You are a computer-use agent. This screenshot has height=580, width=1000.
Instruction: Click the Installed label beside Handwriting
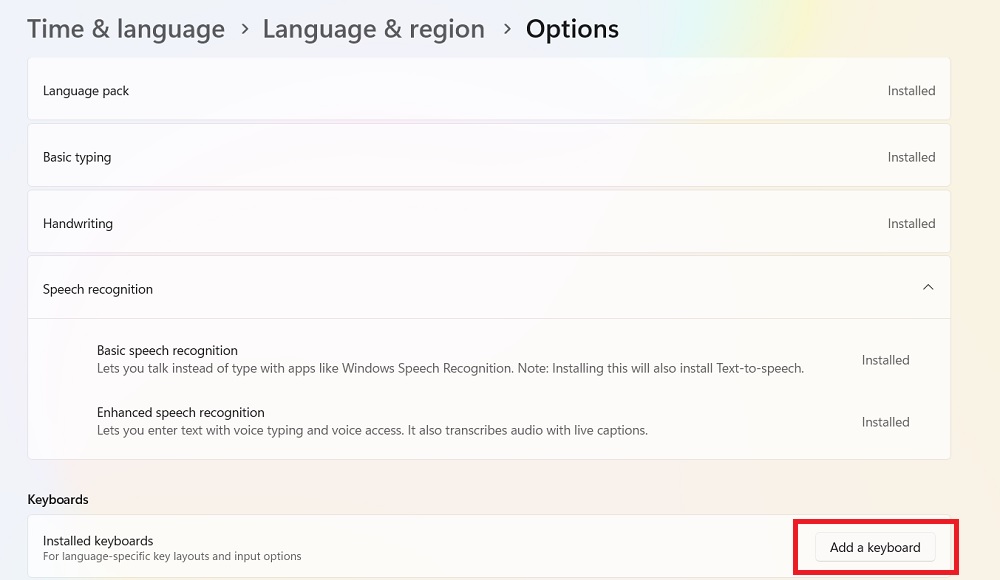click(x=911, y=223)
